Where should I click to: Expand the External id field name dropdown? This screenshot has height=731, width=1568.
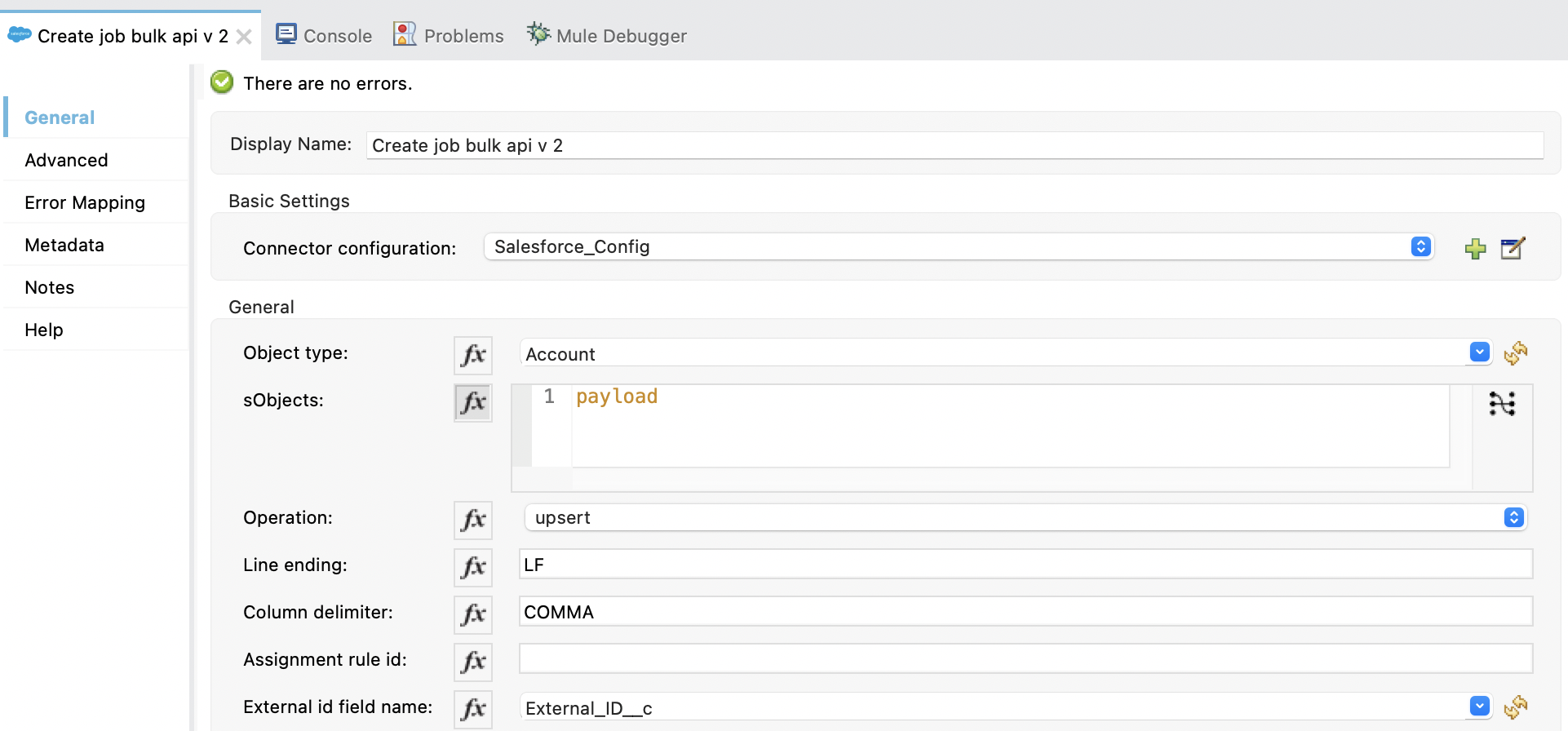click(1479, 707)
